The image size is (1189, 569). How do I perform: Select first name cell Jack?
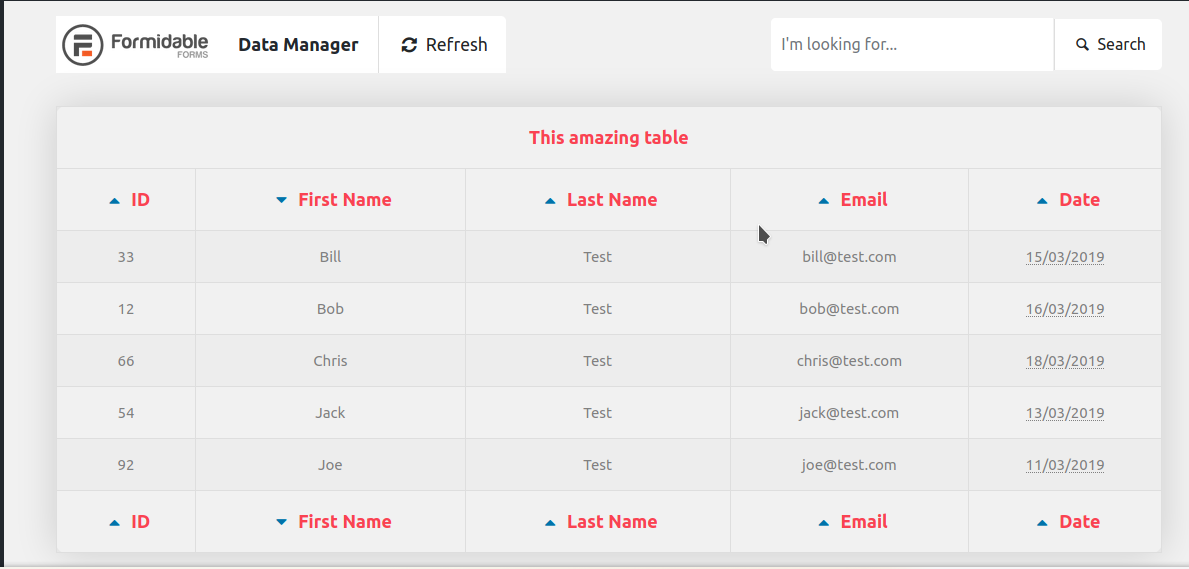(x=331, y=413)
